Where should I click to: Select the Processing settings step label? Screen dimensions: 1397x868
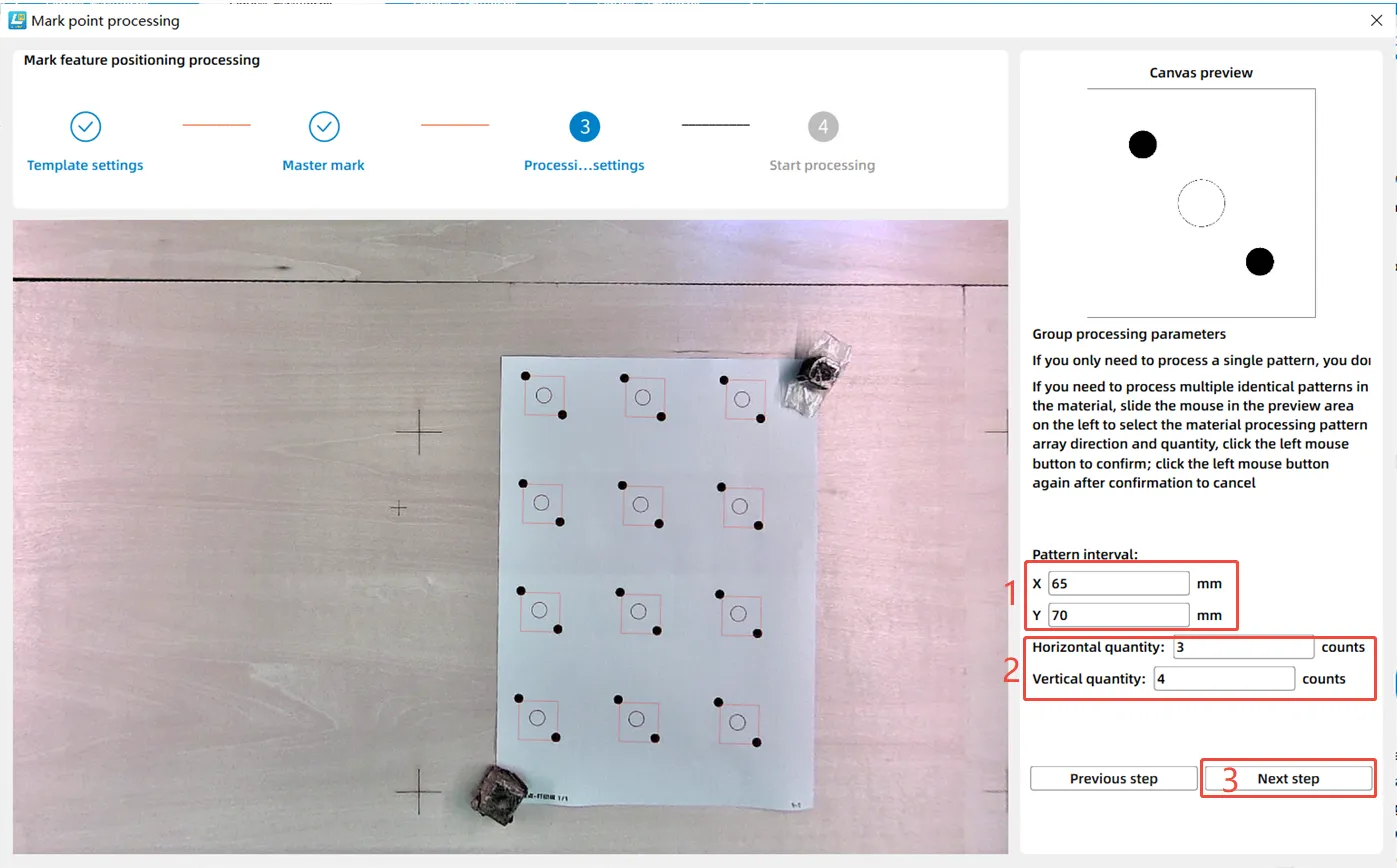pyautogui.click(x=584, y=165)
